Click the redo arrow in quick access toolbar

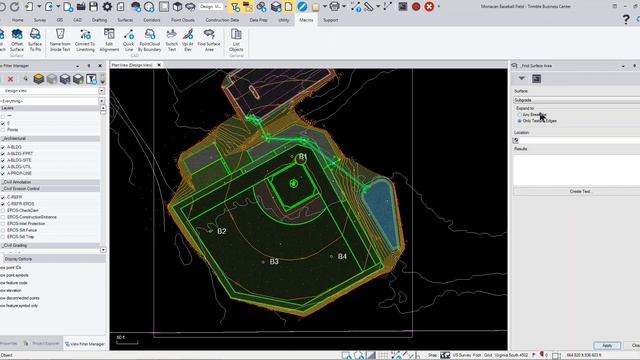click(15, 7)
